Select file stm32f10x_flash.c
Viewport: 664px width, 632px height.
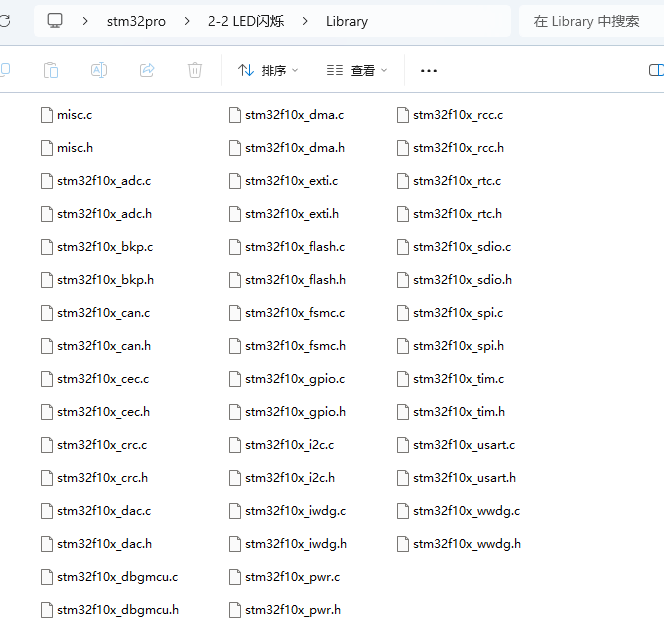pyautogui.click(x=287, y=247)
